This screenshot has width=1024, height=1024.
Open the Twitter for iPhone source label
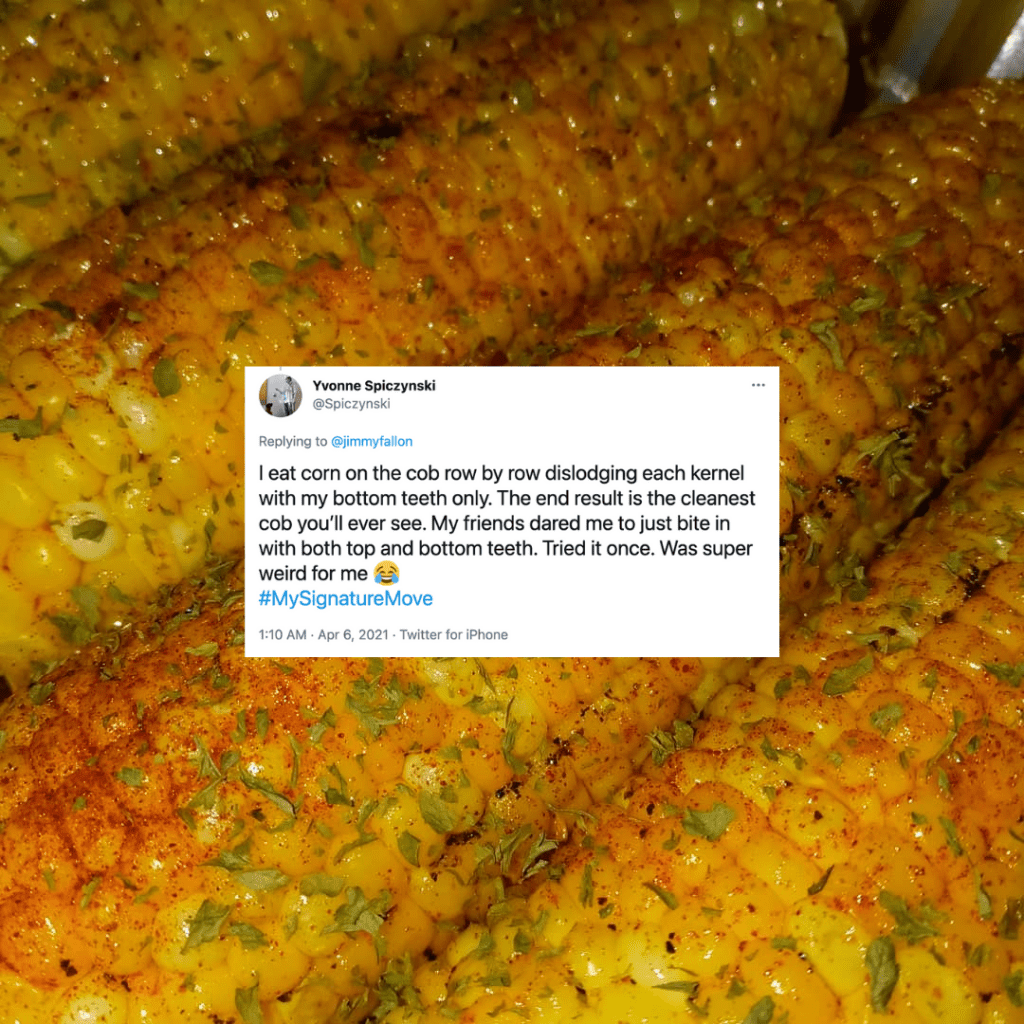(x=453, y=635)
